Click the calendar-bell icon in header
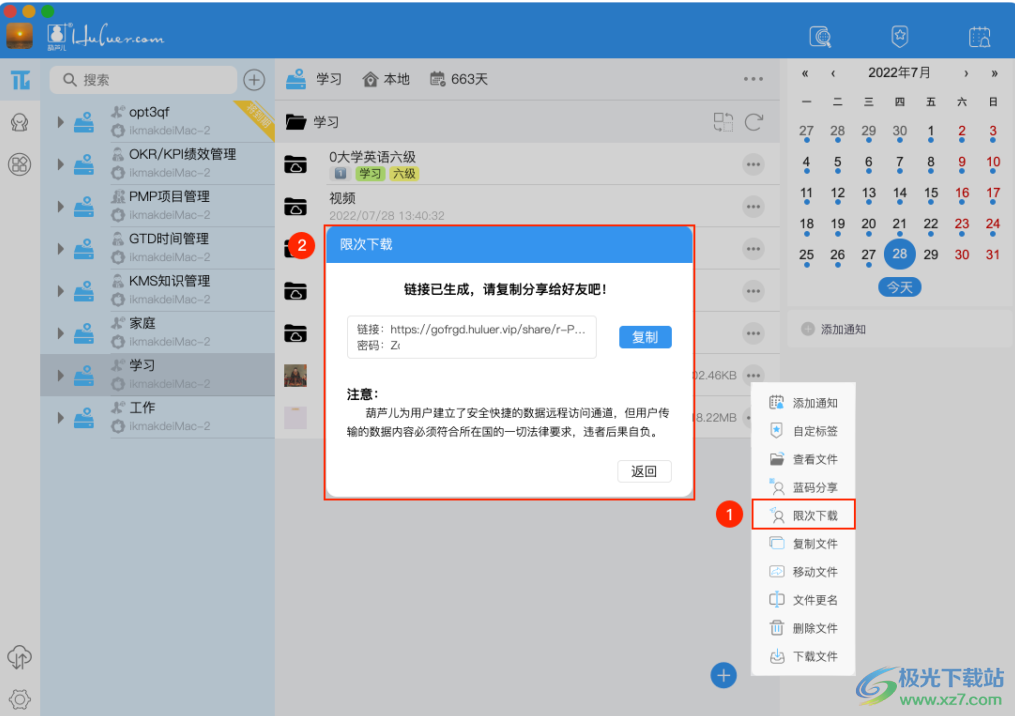 (x=979, y=36)
